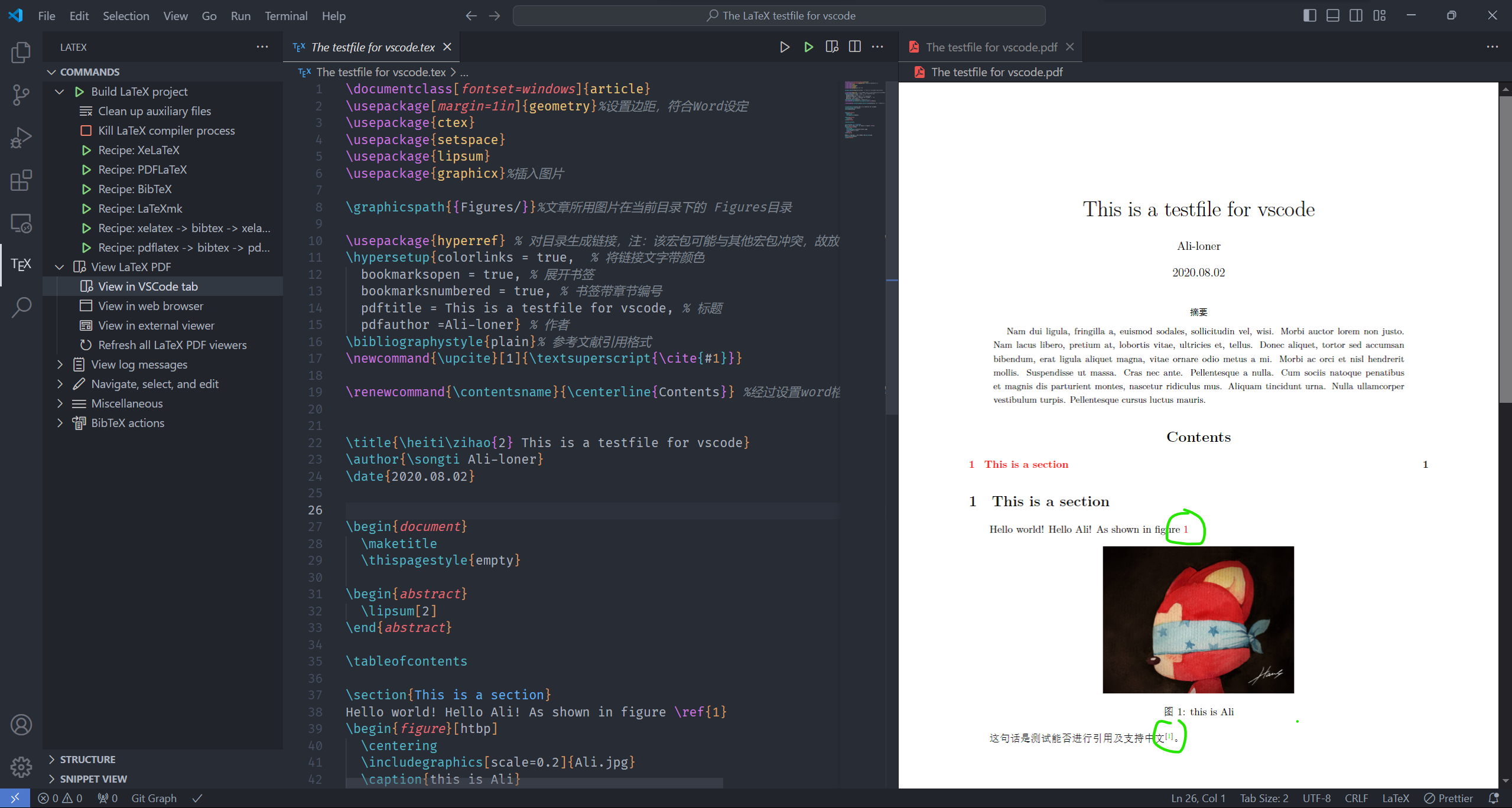Image resolution: width=1512 pixels, height=808 pixels.
Task: Follow the red 'This is a section' contents link
Action: click(1026, 464)
